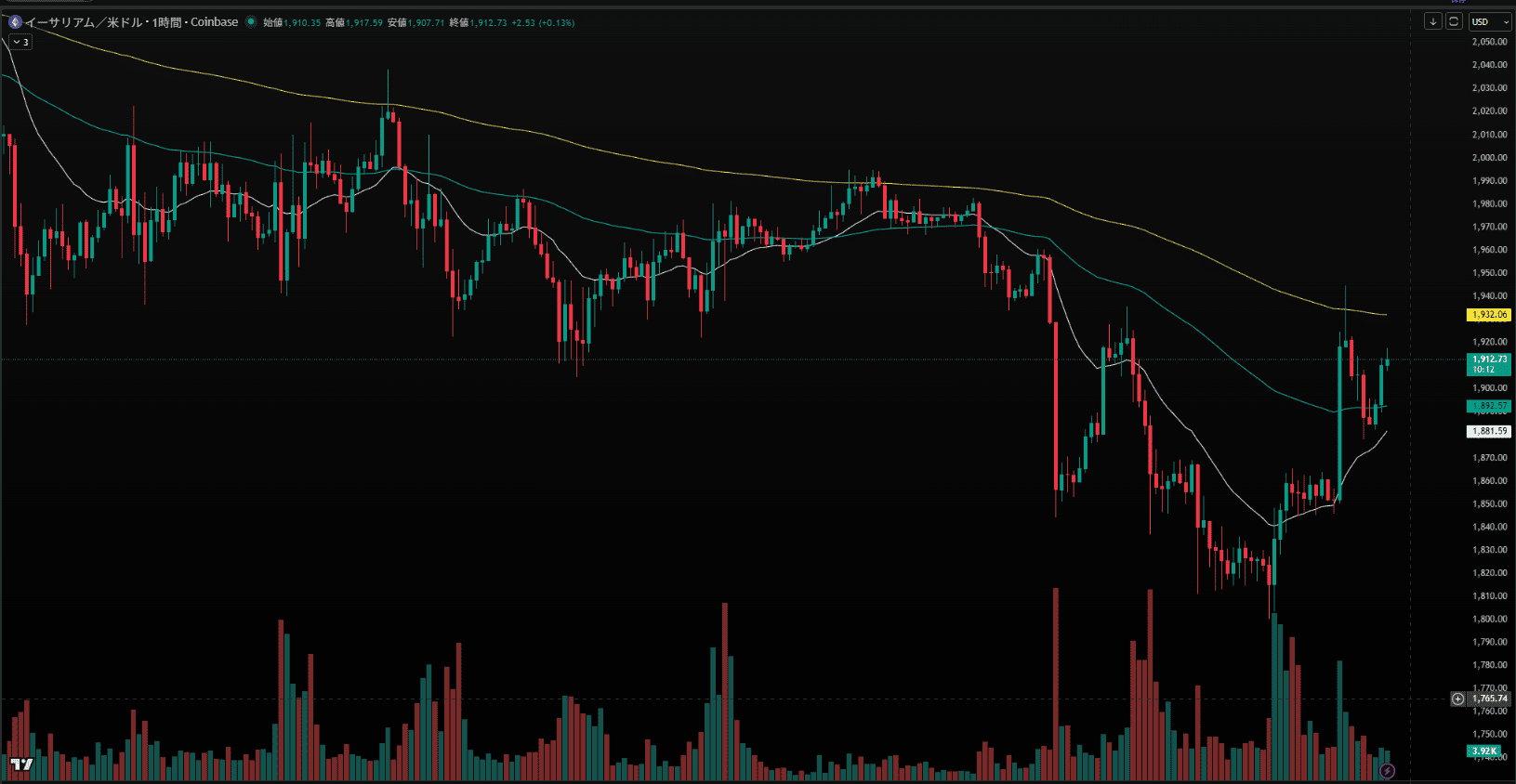Screen dimensions: 1516x784
Task: Click the yellow 1,932.06 moving average label
Action: click(x=1489, y=315)
